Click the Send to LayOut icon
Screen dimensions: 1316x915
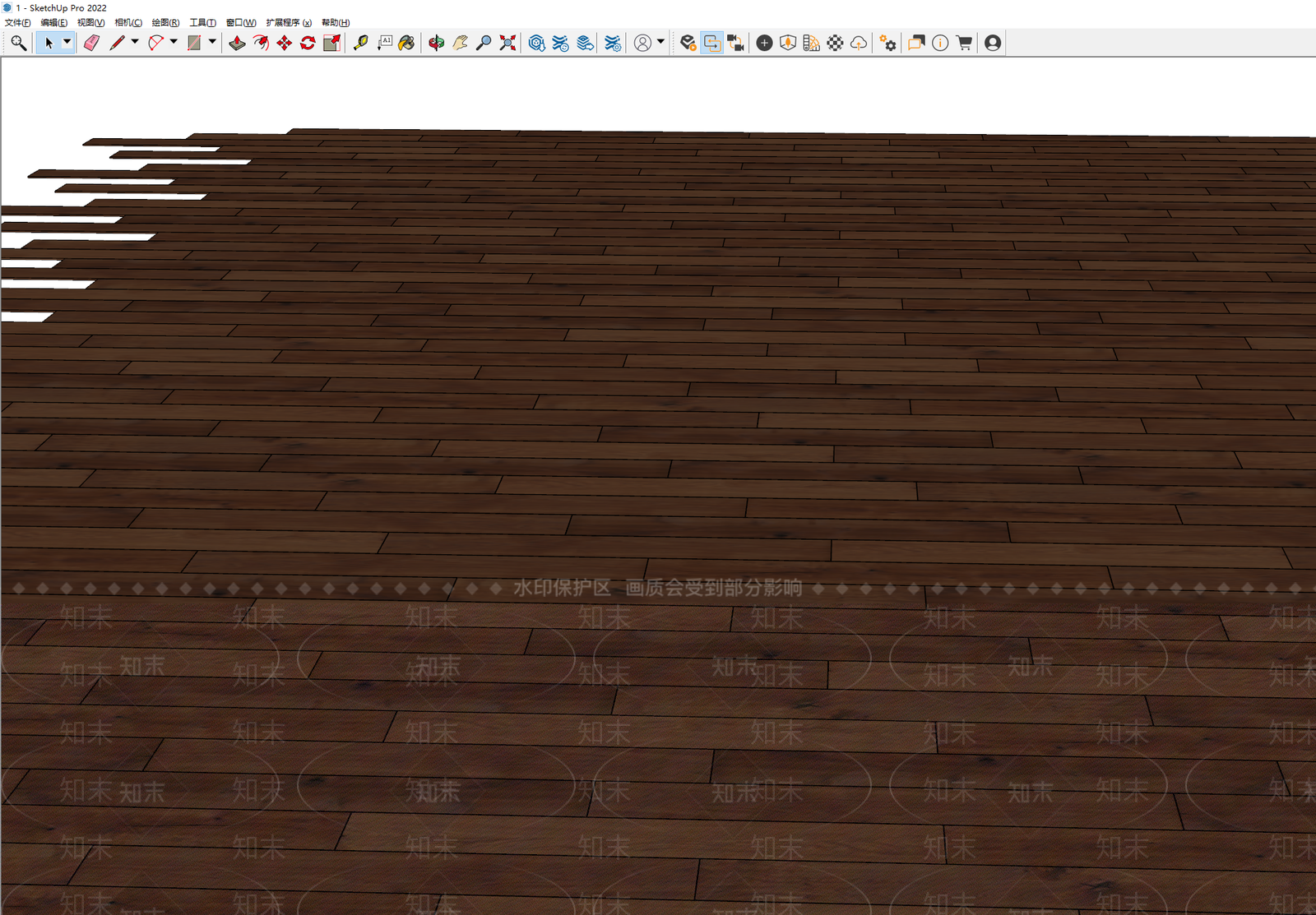[x=585, y=43]
